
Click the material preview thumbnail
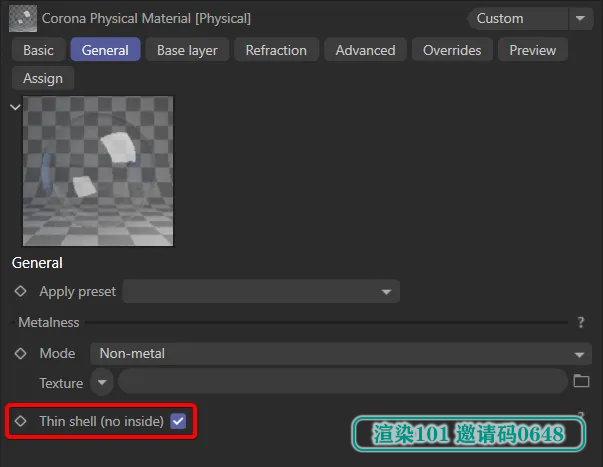[x=98, y=171]
